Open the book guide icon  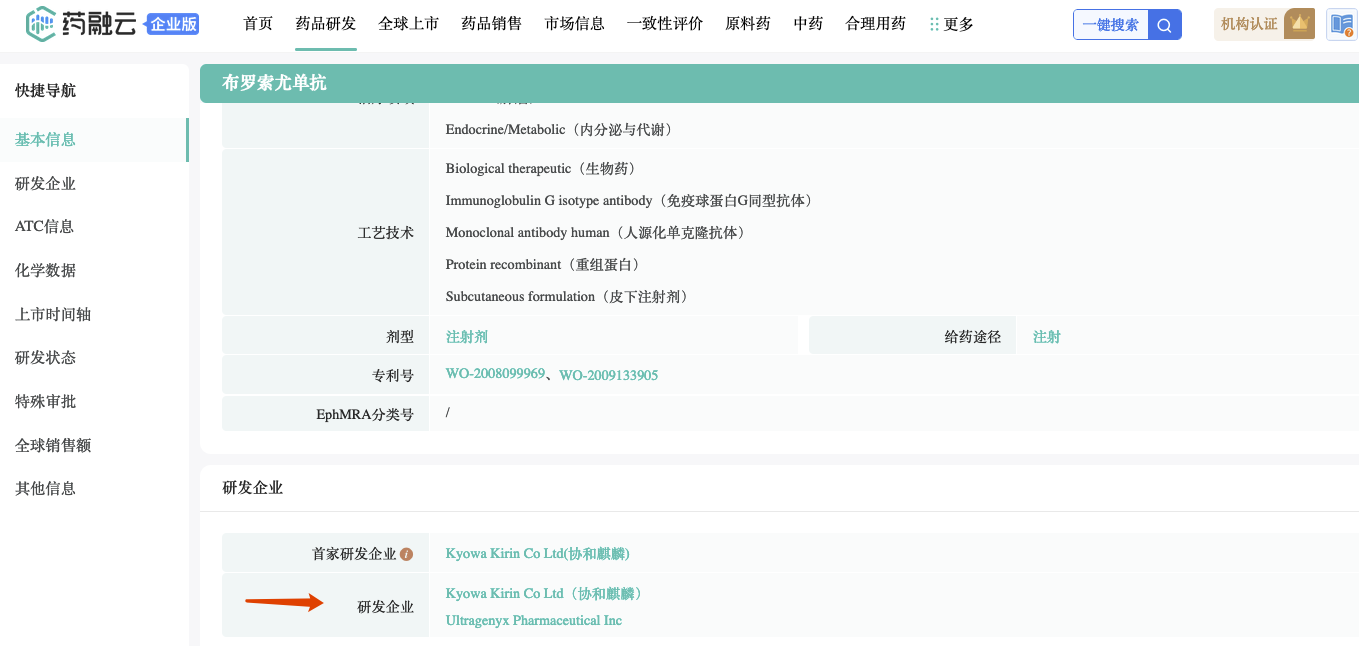(x=1341, y=25)
